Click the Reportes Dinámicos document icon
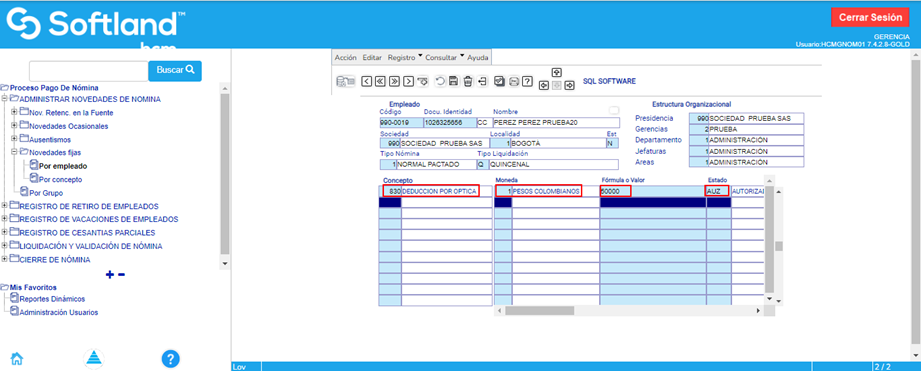This screenshot has width=921, height=371. coord(15,298)
